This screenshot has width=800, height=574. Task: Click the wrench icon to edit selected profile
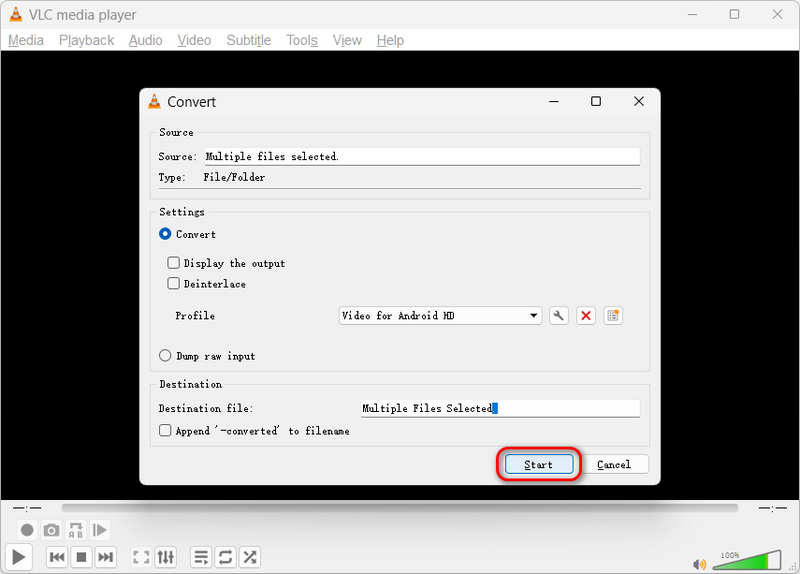click(x=559, y=315)
